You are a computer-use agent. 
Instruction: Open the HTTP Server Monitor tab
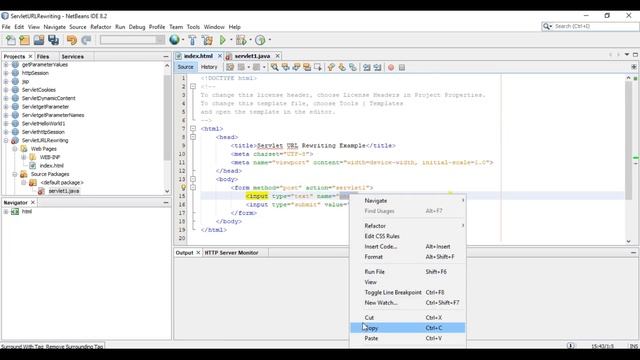click(x=231, y=253)
